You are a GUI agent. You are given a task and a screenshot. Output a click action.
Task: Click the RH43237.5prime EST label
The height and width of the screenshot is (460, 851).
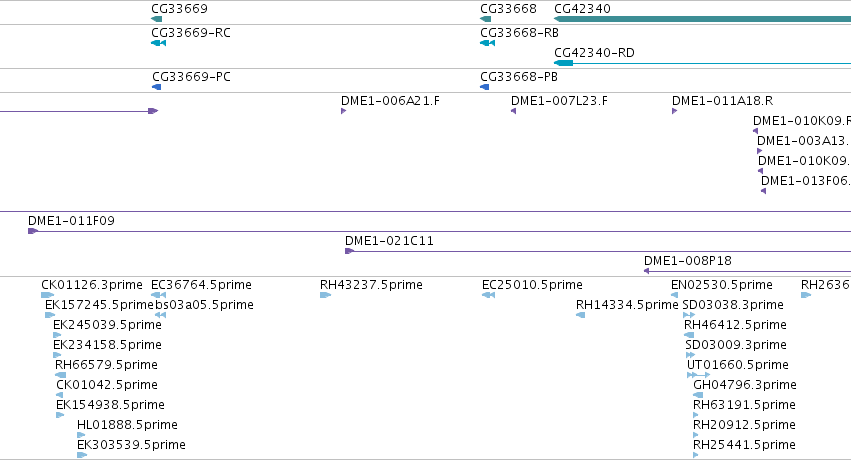(371, 285)
